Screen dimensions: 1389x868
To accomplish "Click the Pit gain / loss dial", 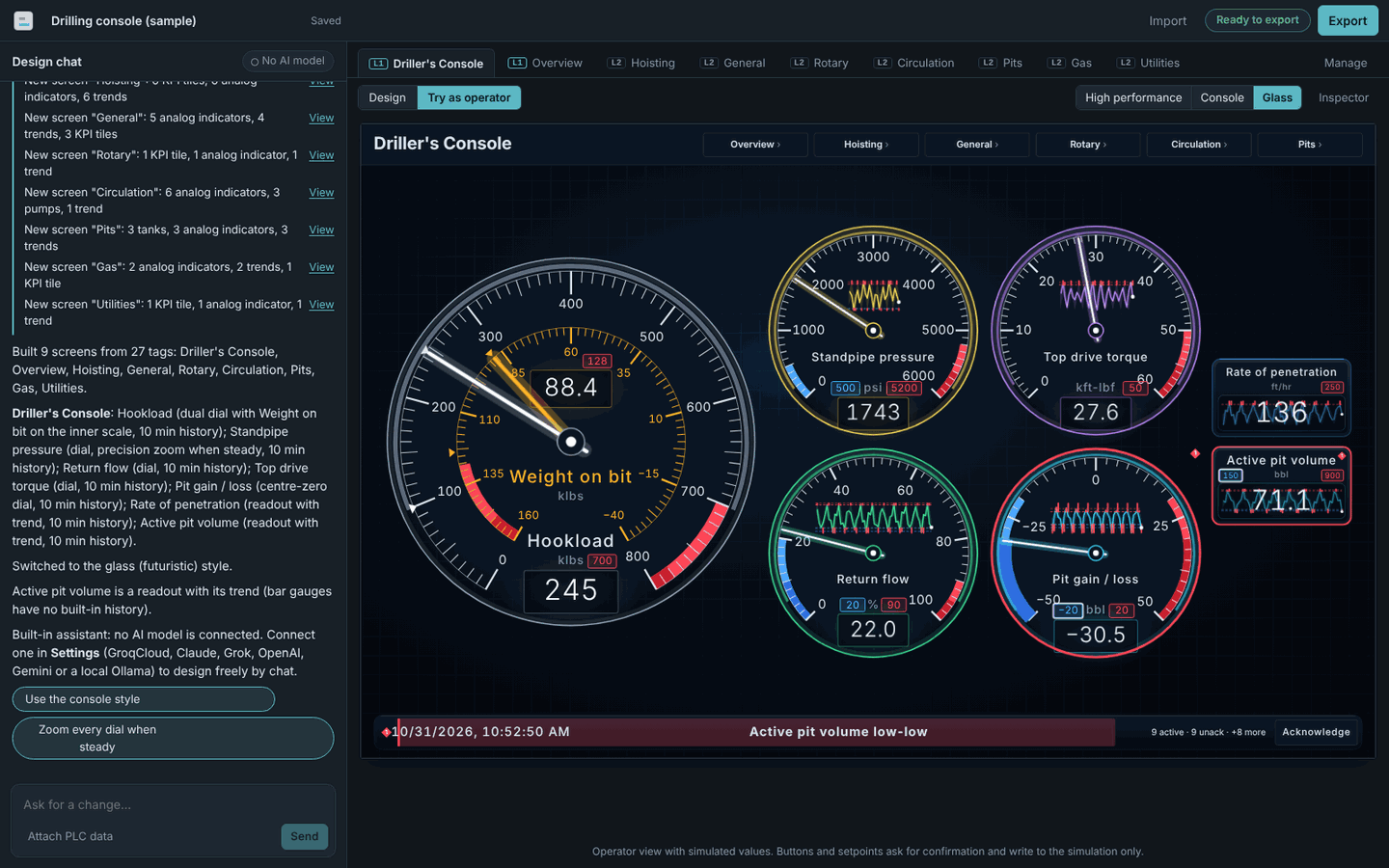I will [1096, 554].
